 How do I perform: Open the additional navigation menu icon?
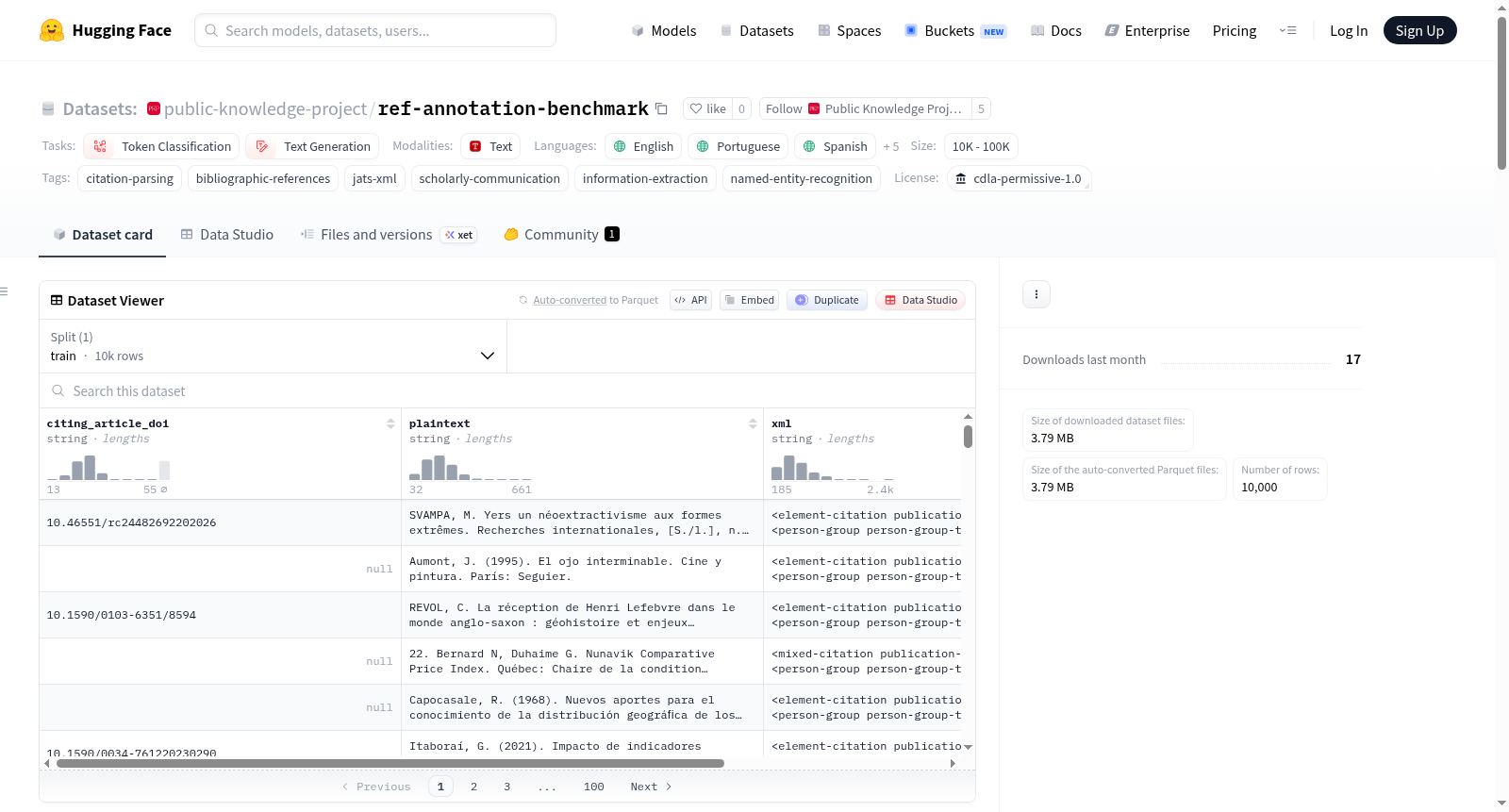tap(1287, 30)
